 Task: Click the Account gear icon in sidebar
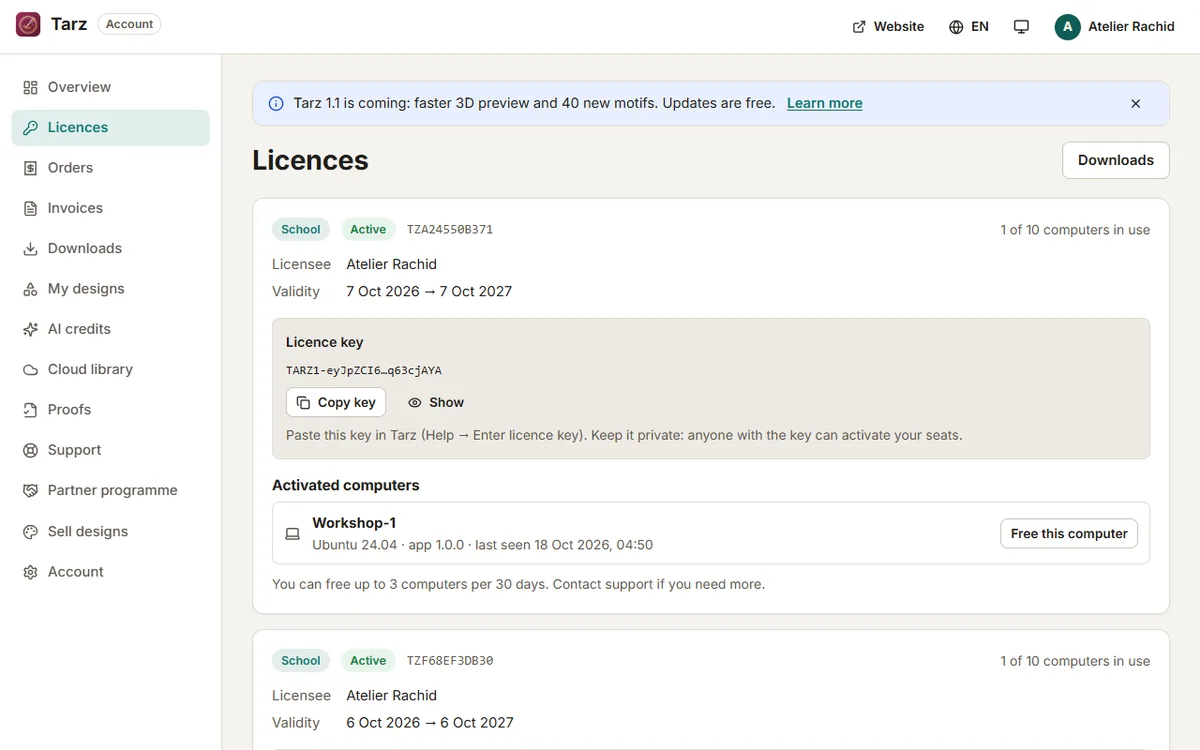[x=30, y=572]
